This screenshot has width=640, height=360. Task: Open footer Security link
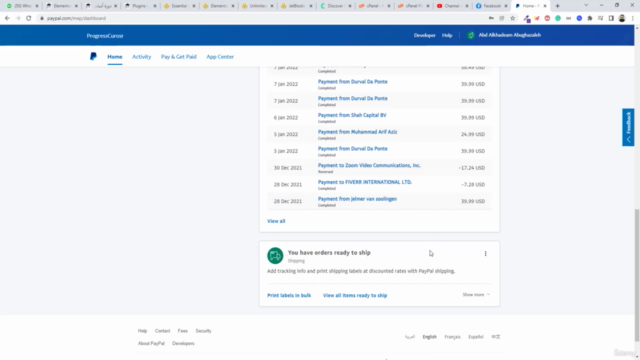pos(203,331)
